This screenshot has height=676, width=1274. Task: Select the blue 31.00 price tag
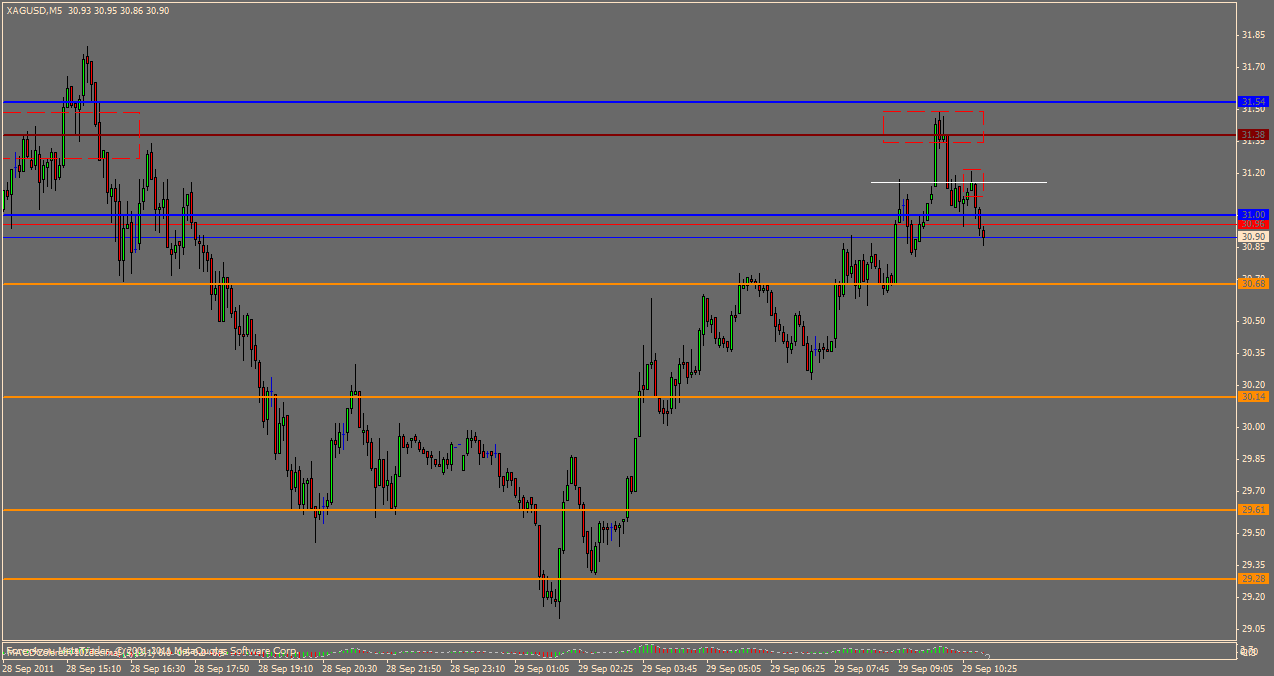point(1253,215)
